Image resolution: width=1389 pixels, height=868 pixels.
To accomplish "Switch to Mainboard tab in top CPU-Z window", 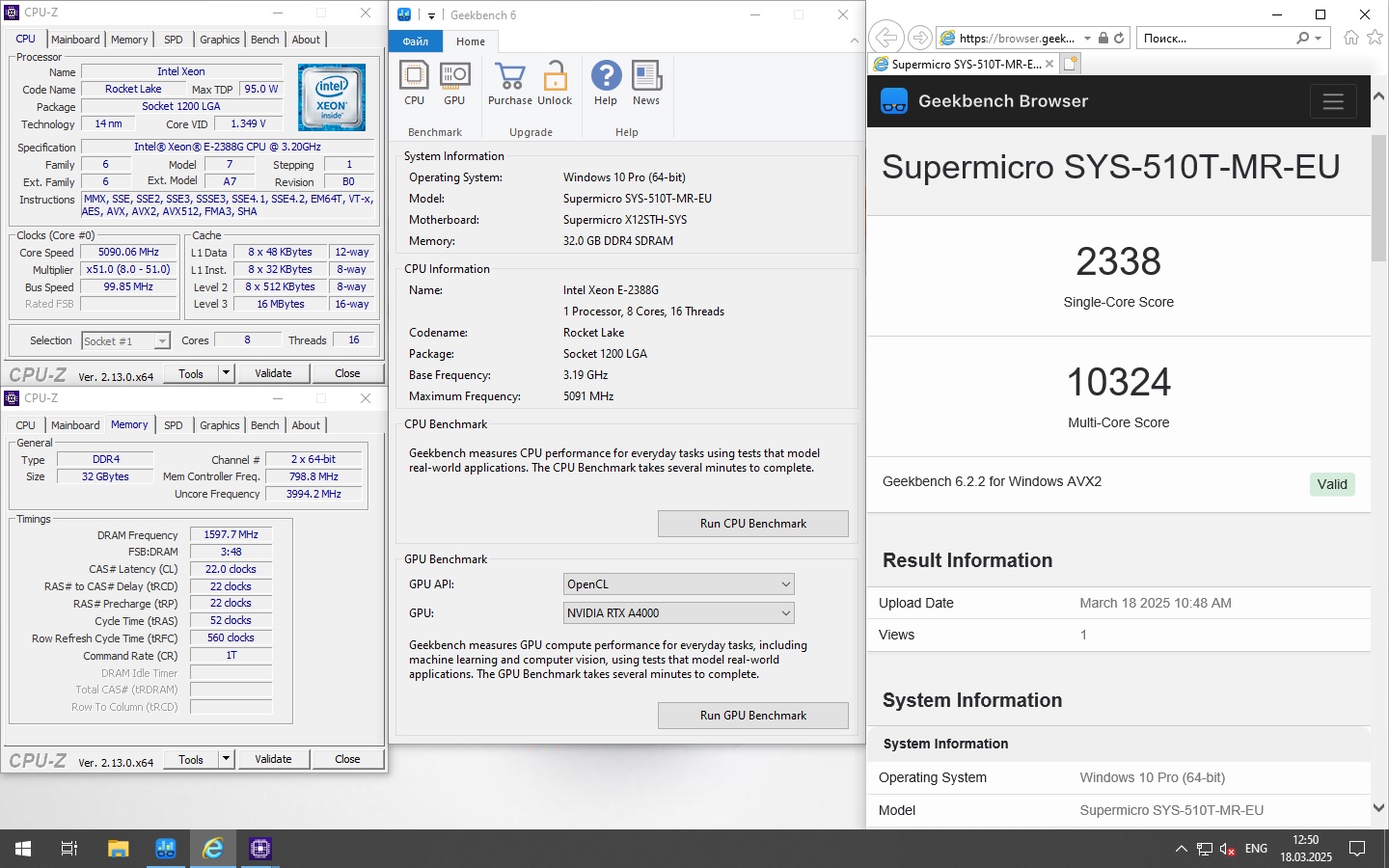I will point(75,40).
